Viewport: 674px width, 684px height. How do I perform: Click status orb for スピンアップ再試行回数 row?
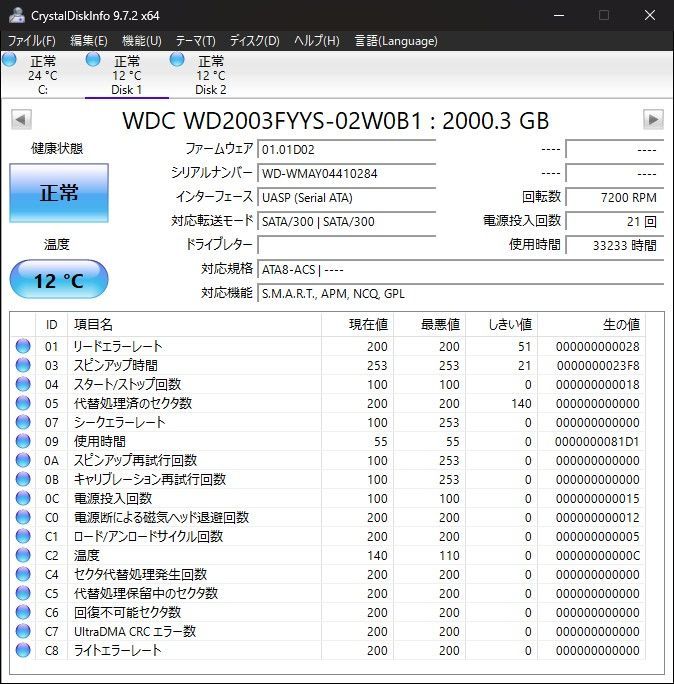point(23,460)
